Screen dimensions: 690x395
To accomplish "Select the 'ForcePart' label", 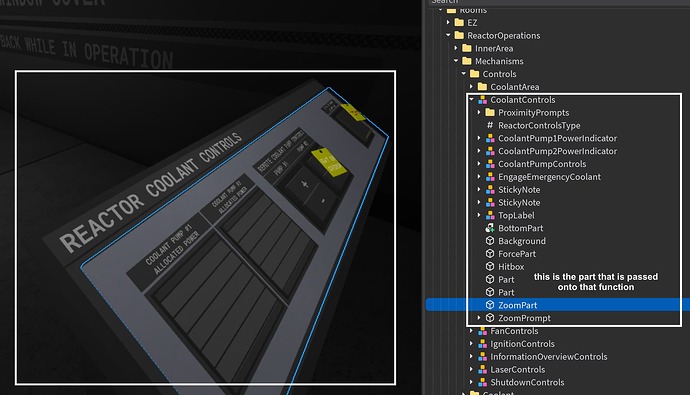I will [517, 254].
